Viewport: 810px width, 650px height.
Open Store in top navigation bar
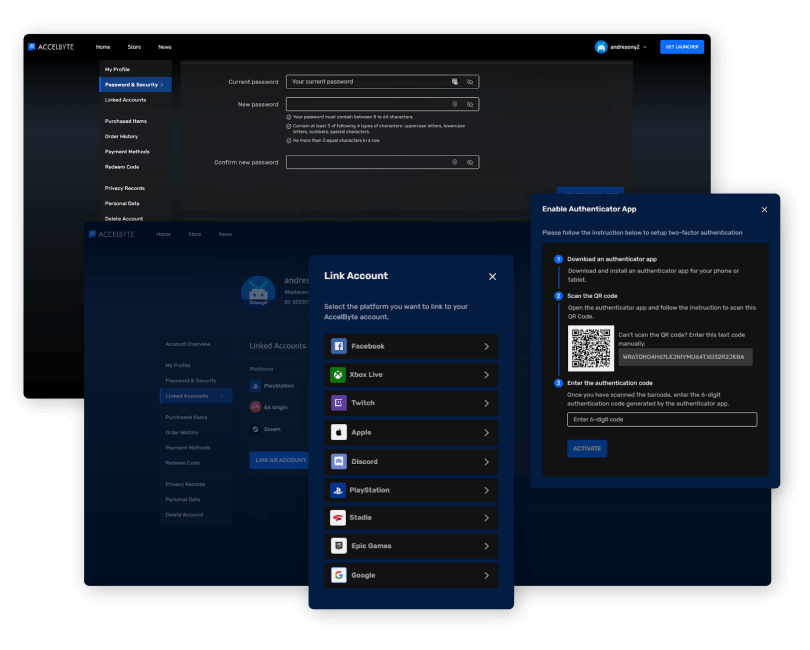click(x=134, y=47)
